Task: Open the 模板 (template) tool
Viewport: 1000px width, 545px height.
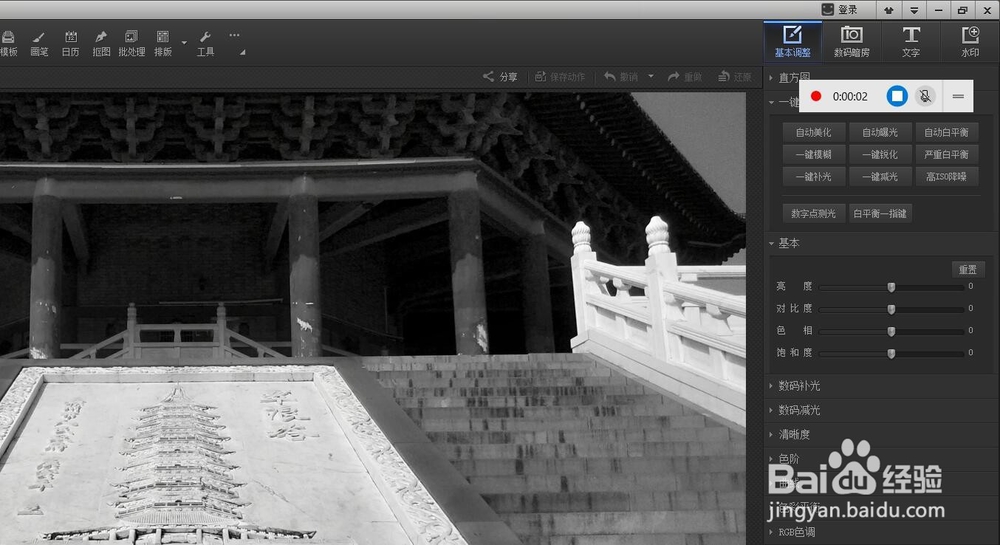Action: [x=8, y=44]
